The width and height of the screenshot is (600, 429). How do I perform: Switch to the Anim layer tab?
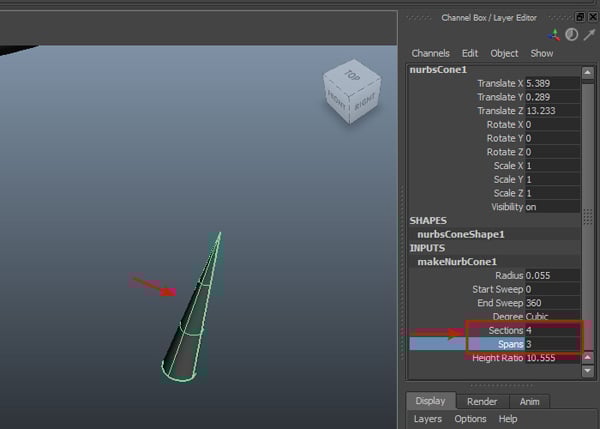(529, 401)
